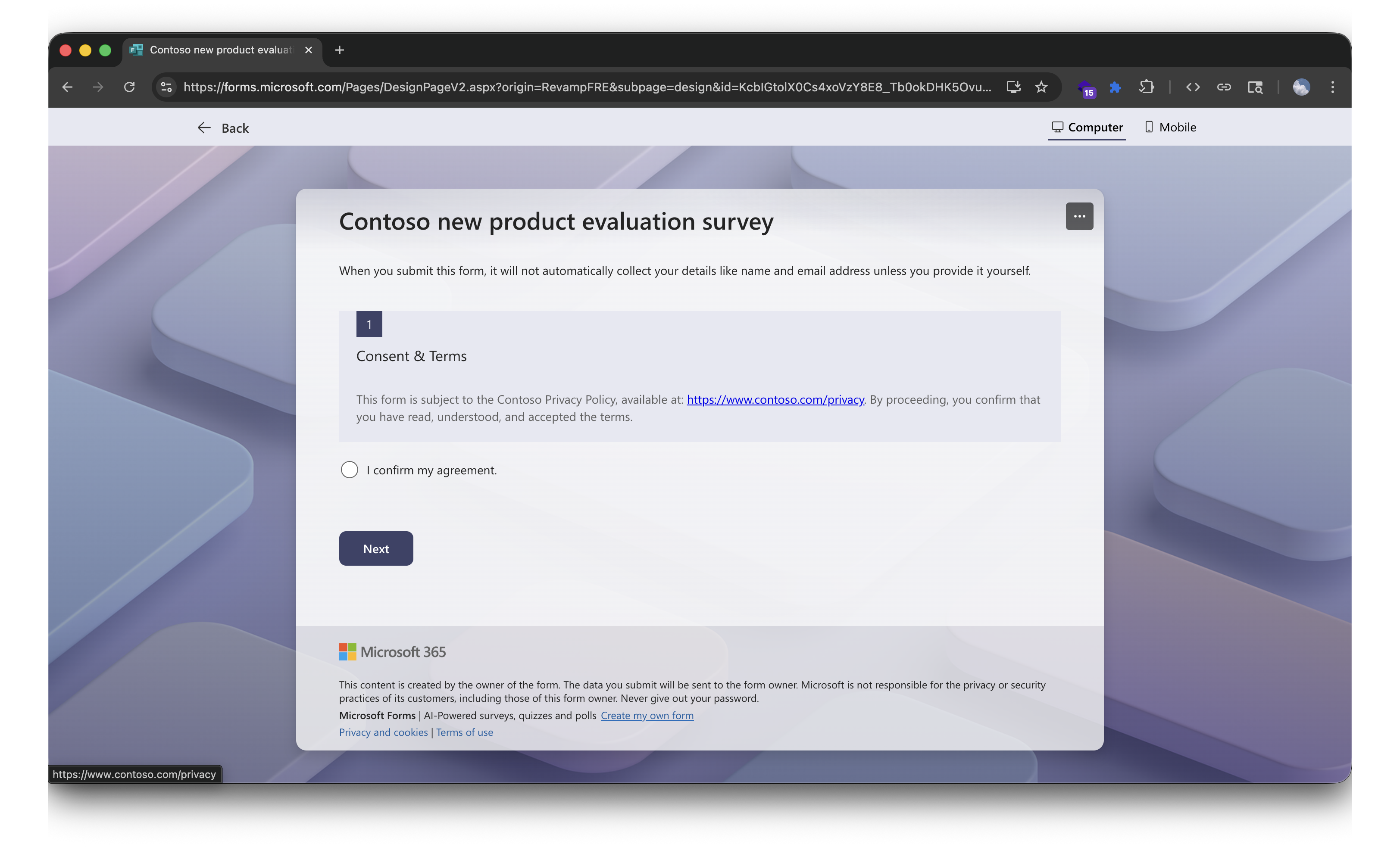The image size is (1400, 847).
Task: Click the Back arrow in the Forms header
Action: (x=205, y=127)
